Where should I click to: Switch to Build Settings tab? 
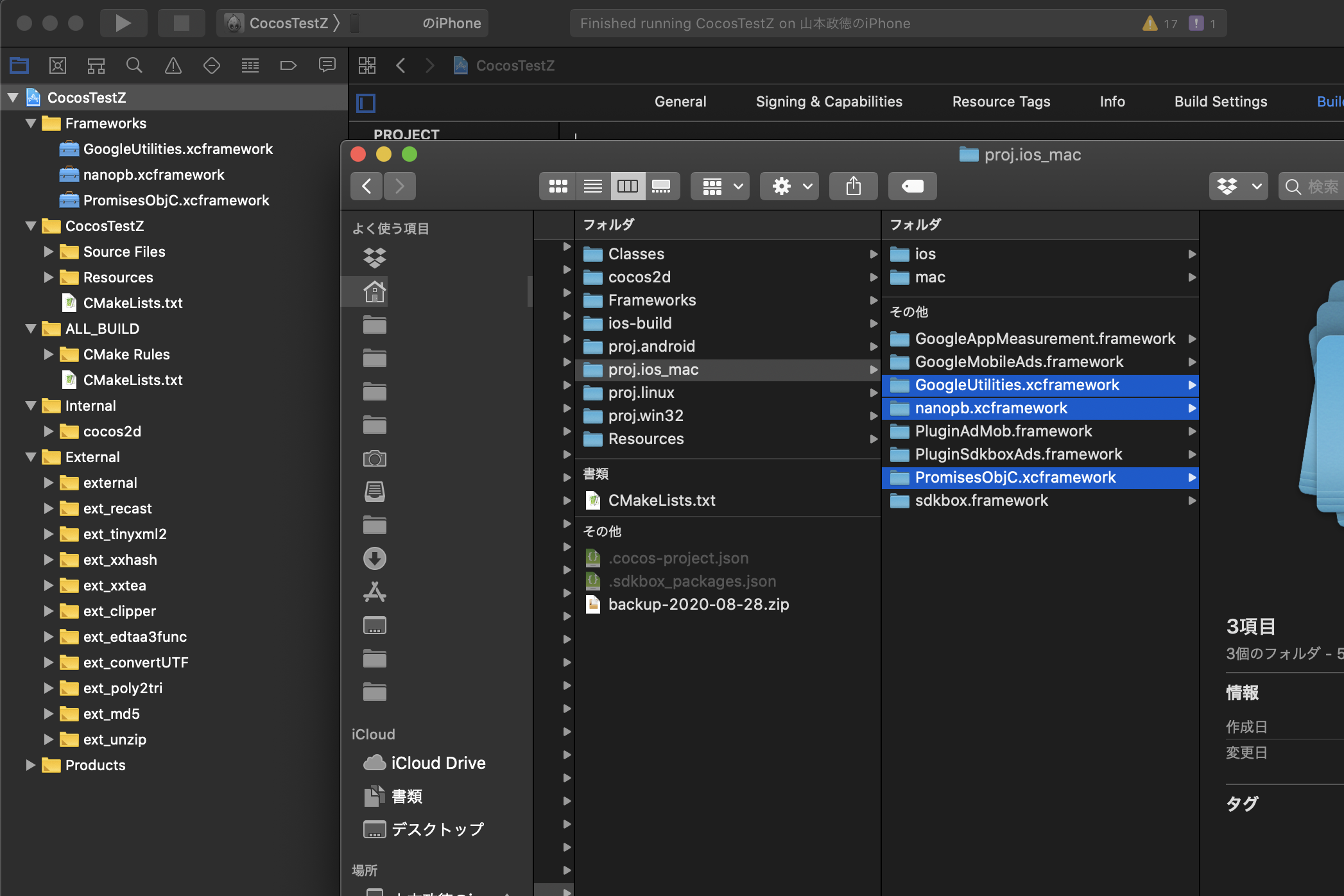click(x=1221, y=101)
